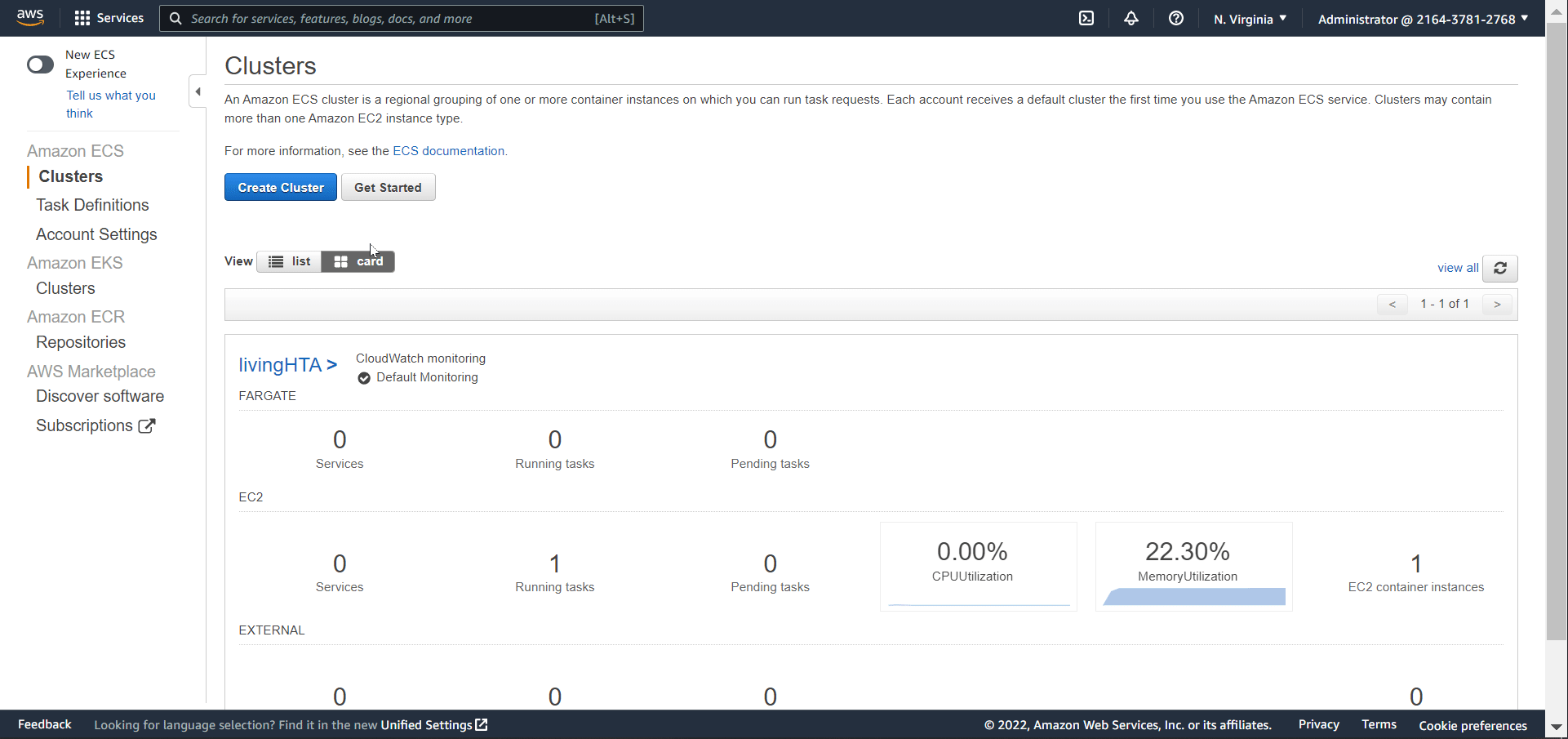Refresh the clusters list
The height and width of the screenshot is (739, 1568).
pyautogui.click(x=1500, y=268)
